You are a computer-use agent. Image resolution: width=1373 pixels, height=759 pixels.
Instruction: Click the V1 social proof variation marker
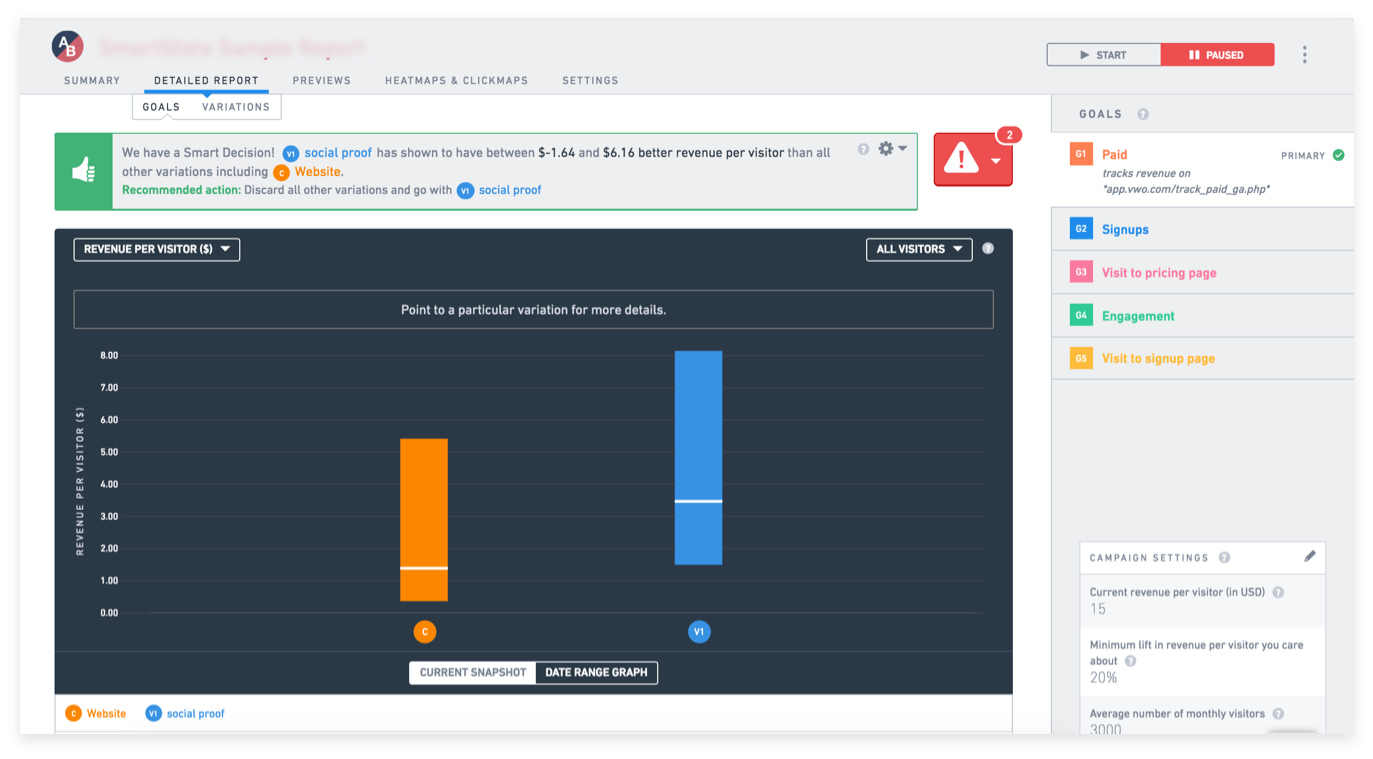(699, 632)
